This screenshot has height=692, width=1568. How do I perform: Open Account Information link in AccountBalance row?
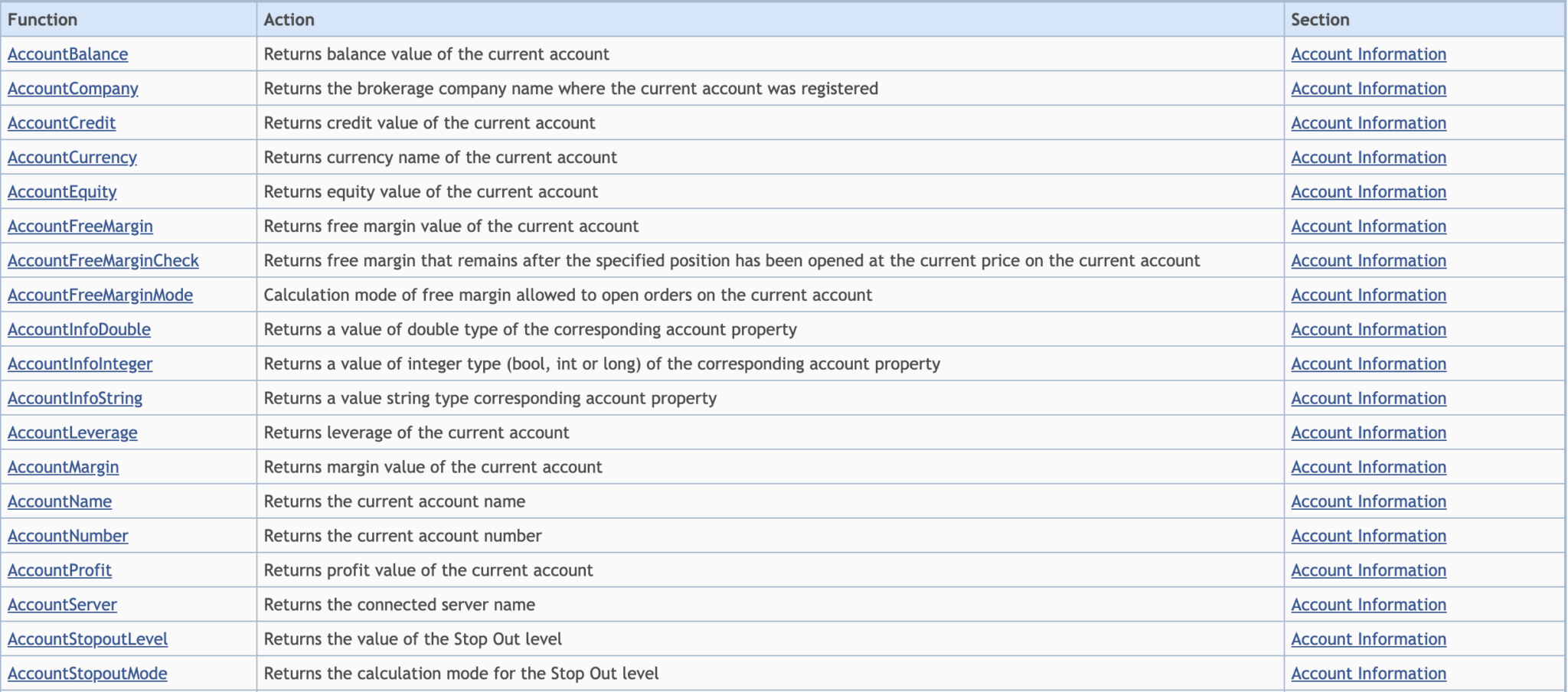(x=1368, y=54)
